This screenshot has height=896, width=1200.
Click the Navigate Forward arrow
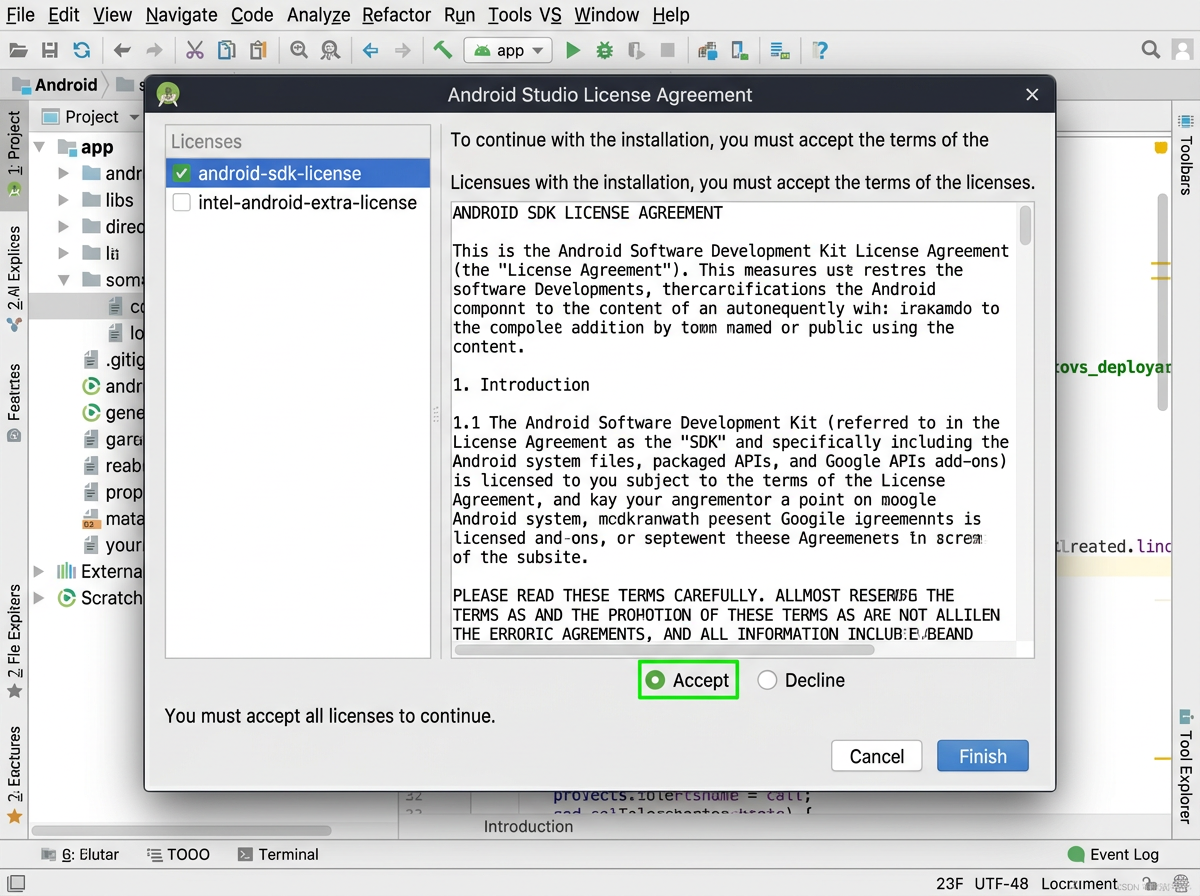pyautogui.click(x=402, y=50)
